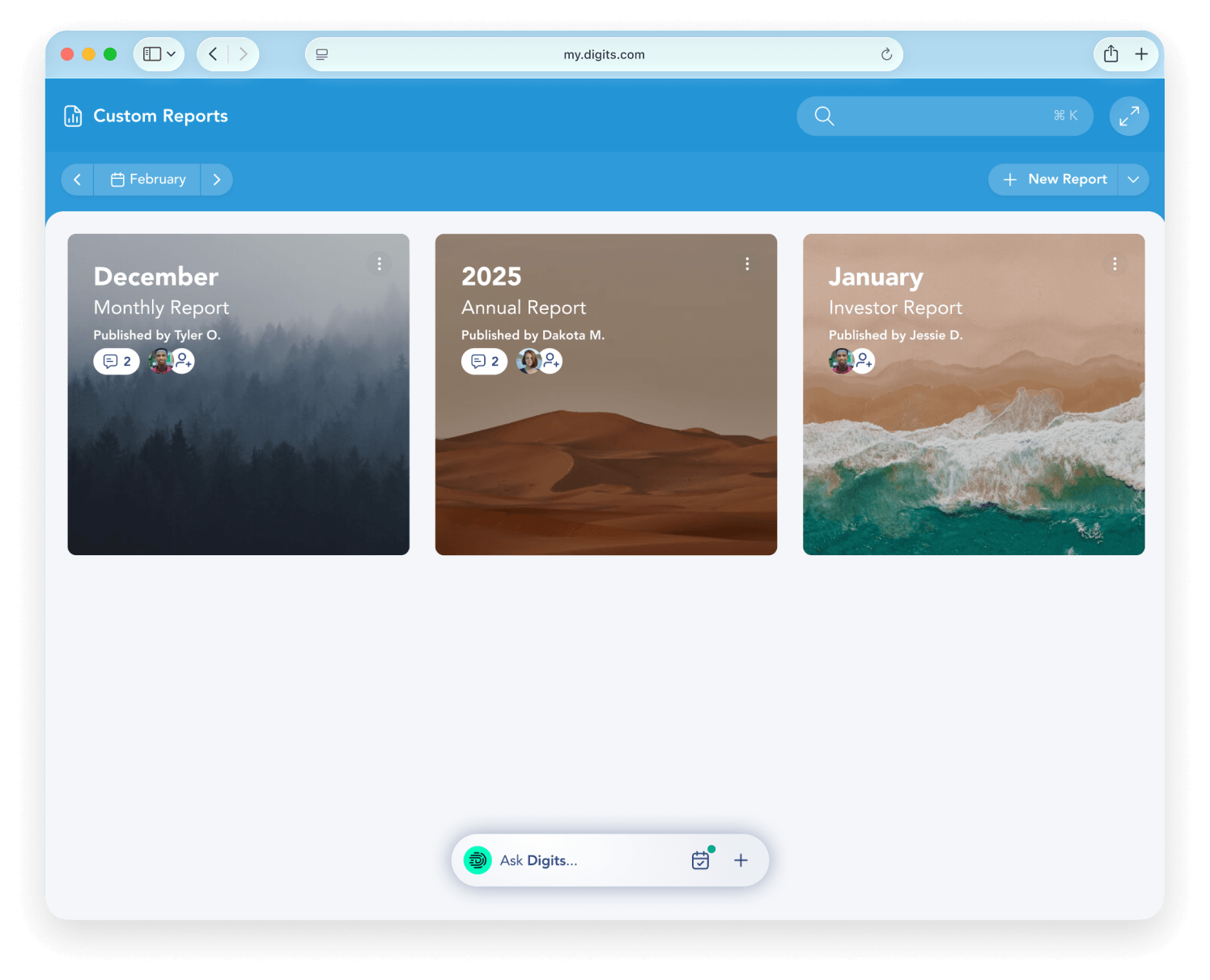Expand the New Report dropdown chevron
Viewport: 1210px width, 980px height.
1133,179
